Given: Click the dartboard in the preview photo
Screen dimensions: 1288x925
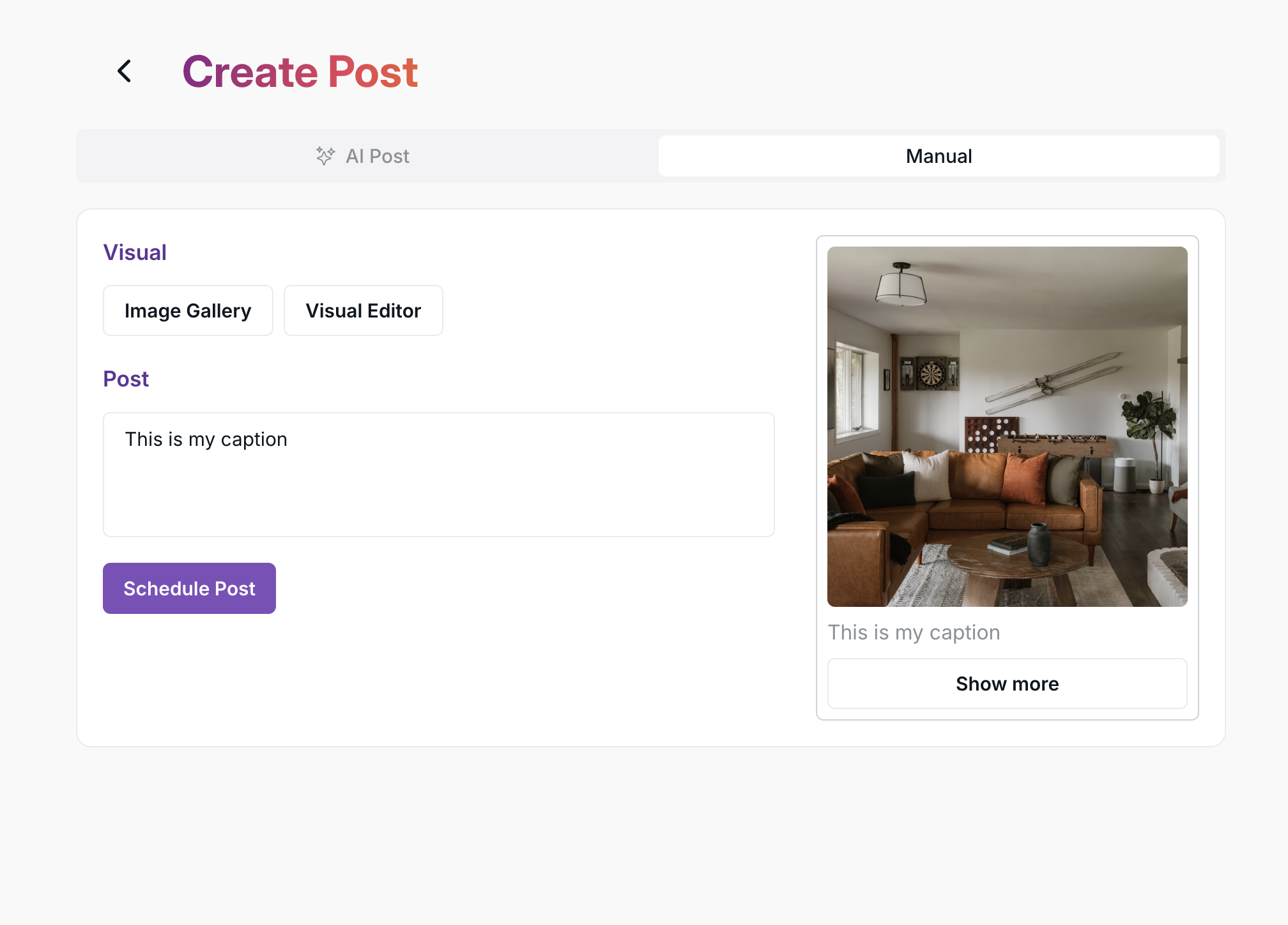Looking at the screenshot, I should 931,374.
